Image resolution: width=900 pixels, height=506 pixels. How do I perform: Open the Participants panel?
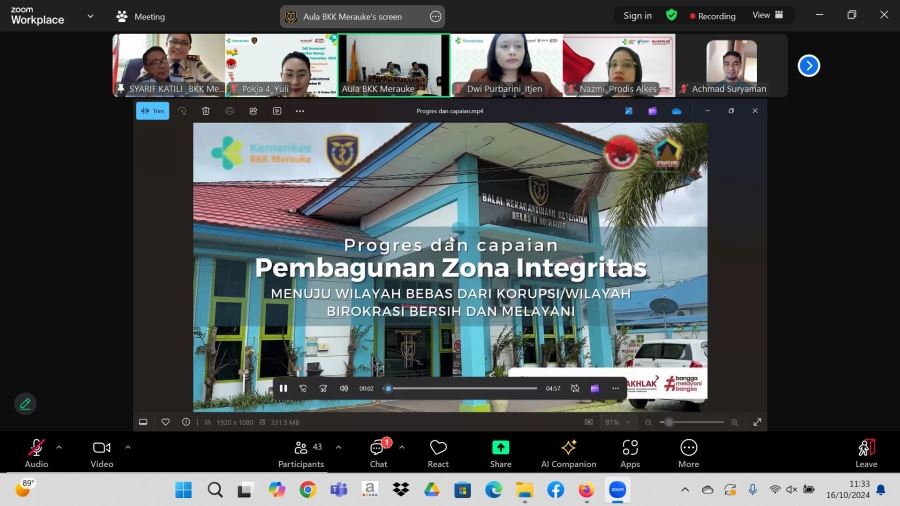(x=301, y=452)
